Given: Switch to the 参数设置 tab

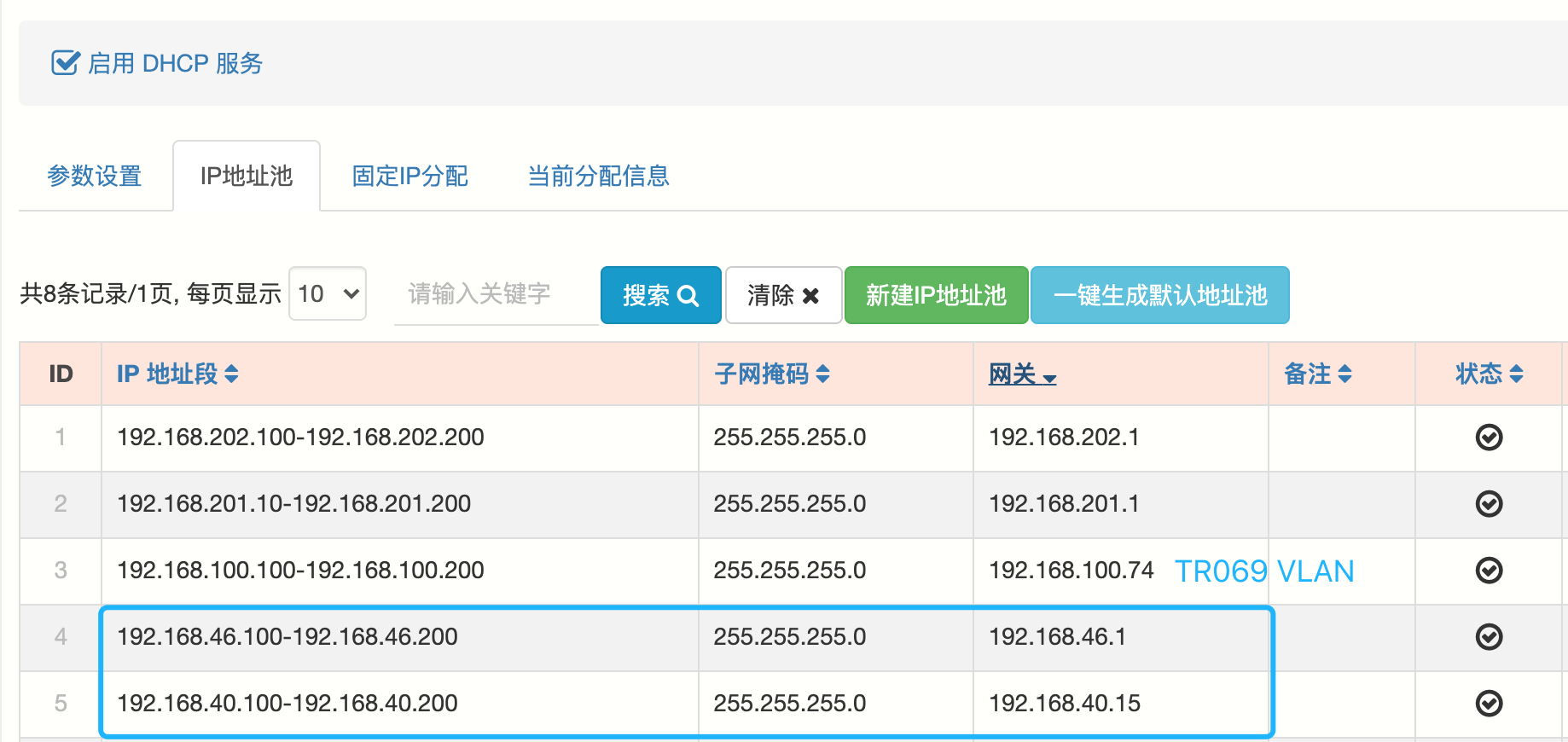Looking at the screenshot, I should click(95, 177).
